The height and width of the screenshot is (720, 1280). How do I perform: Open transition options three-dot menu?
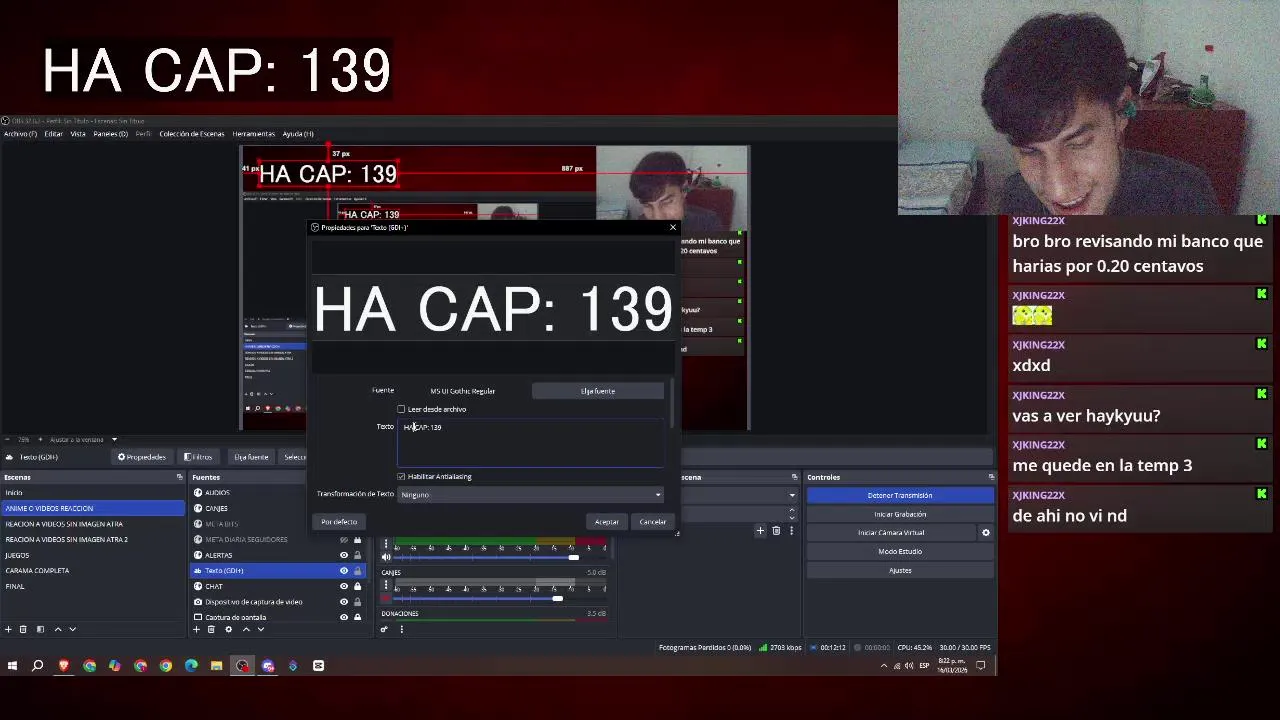(x=791, y=531)
